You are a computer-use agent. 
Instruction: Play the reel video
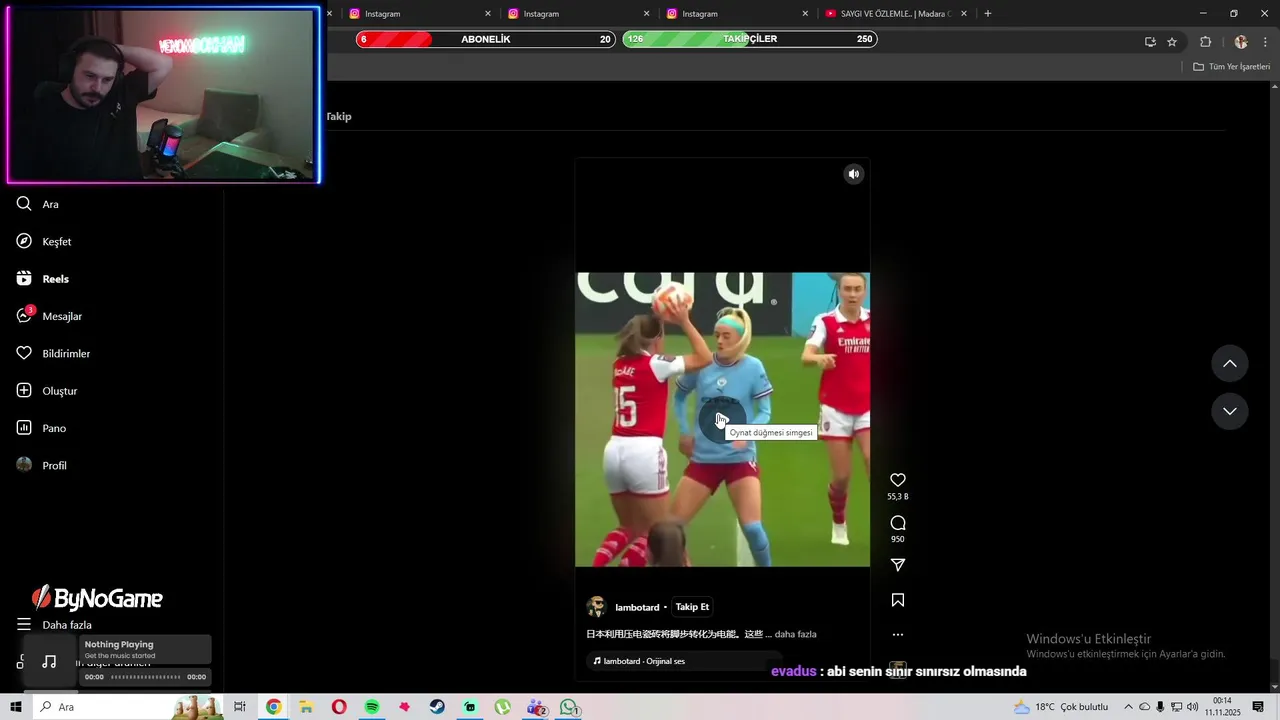pos(722,420)
